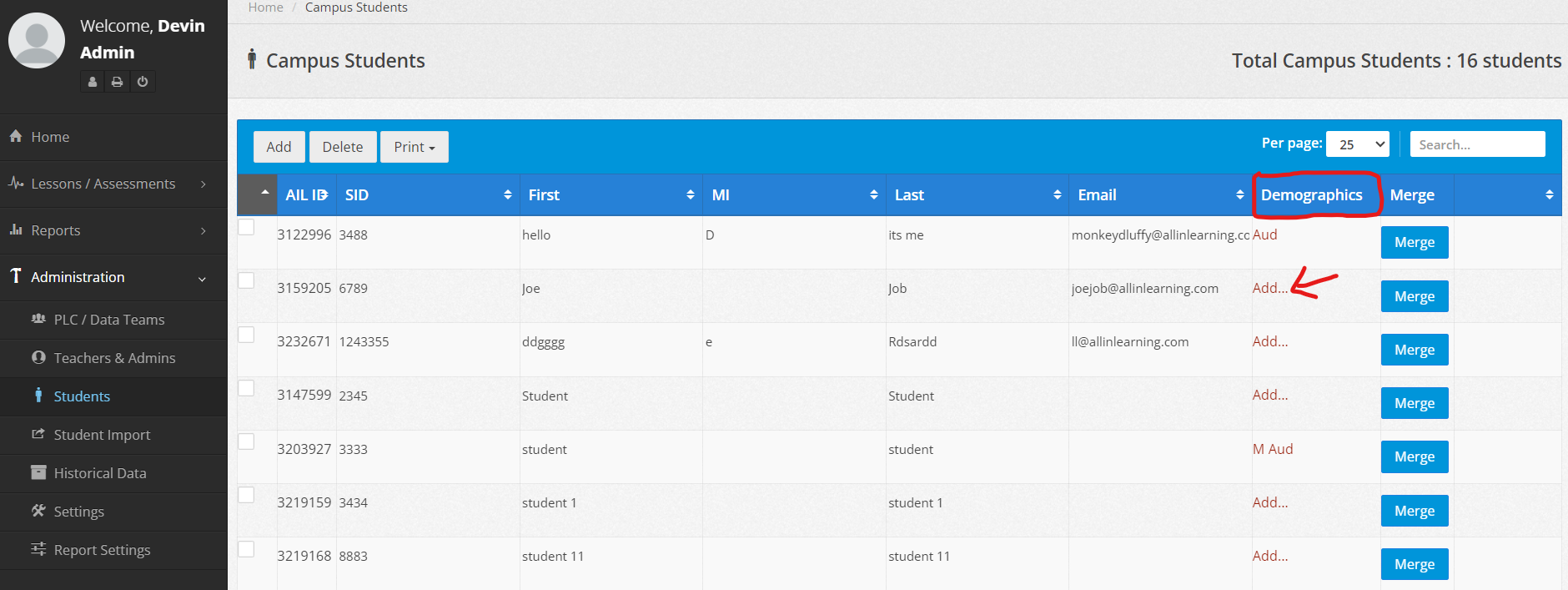Open Teachers & Admins in sidebar
This screenshot has width=1568, height=590.
[114, 358]
